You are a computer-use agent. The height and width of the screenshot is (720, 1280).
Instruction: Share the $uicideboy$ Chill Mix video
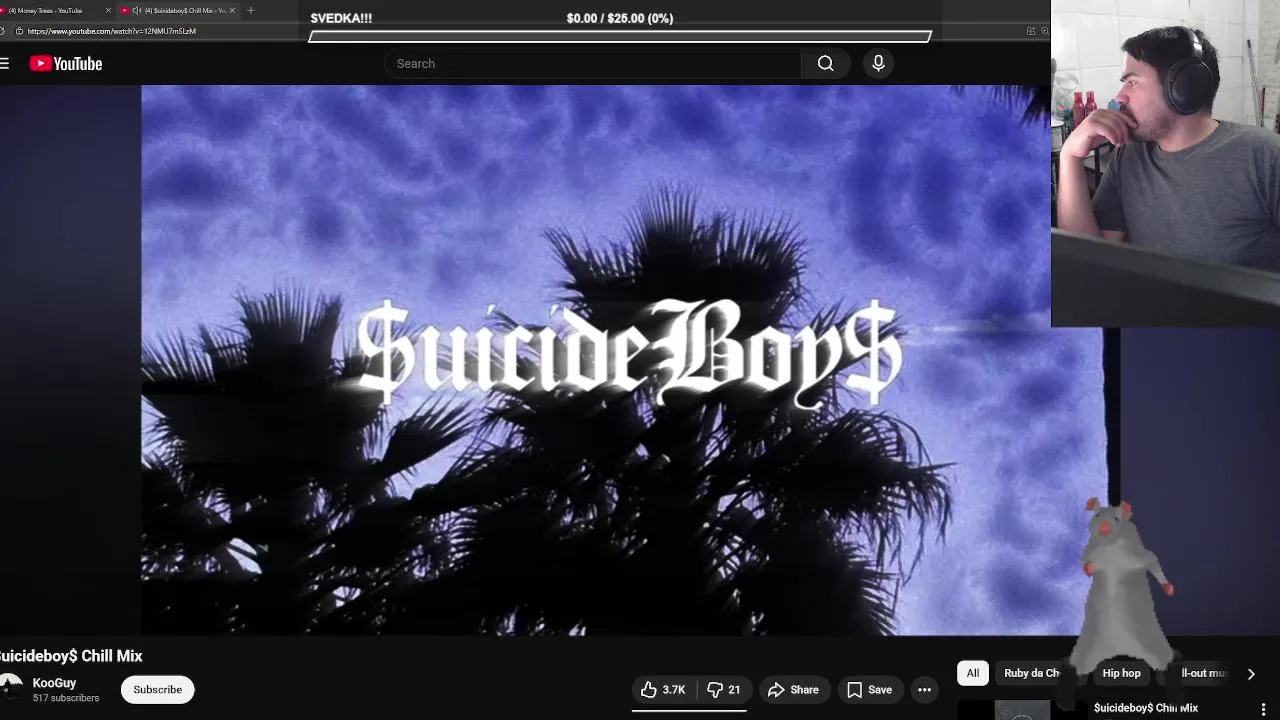tap(793, 690)
